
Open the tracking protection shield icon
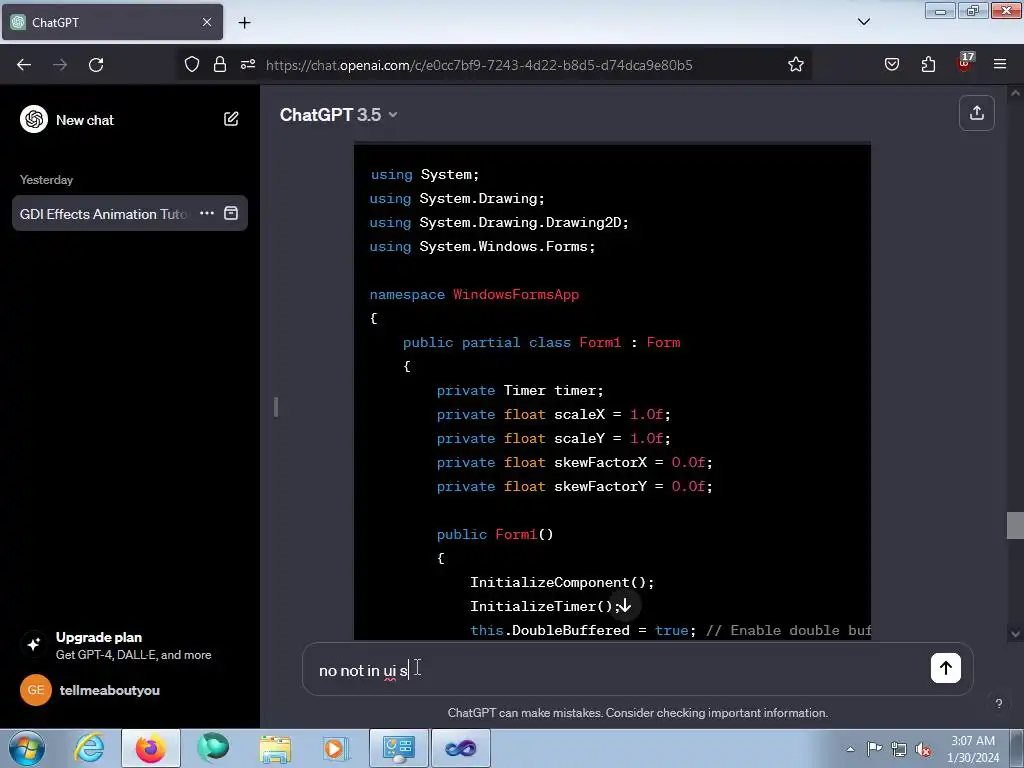pos(191,65)
